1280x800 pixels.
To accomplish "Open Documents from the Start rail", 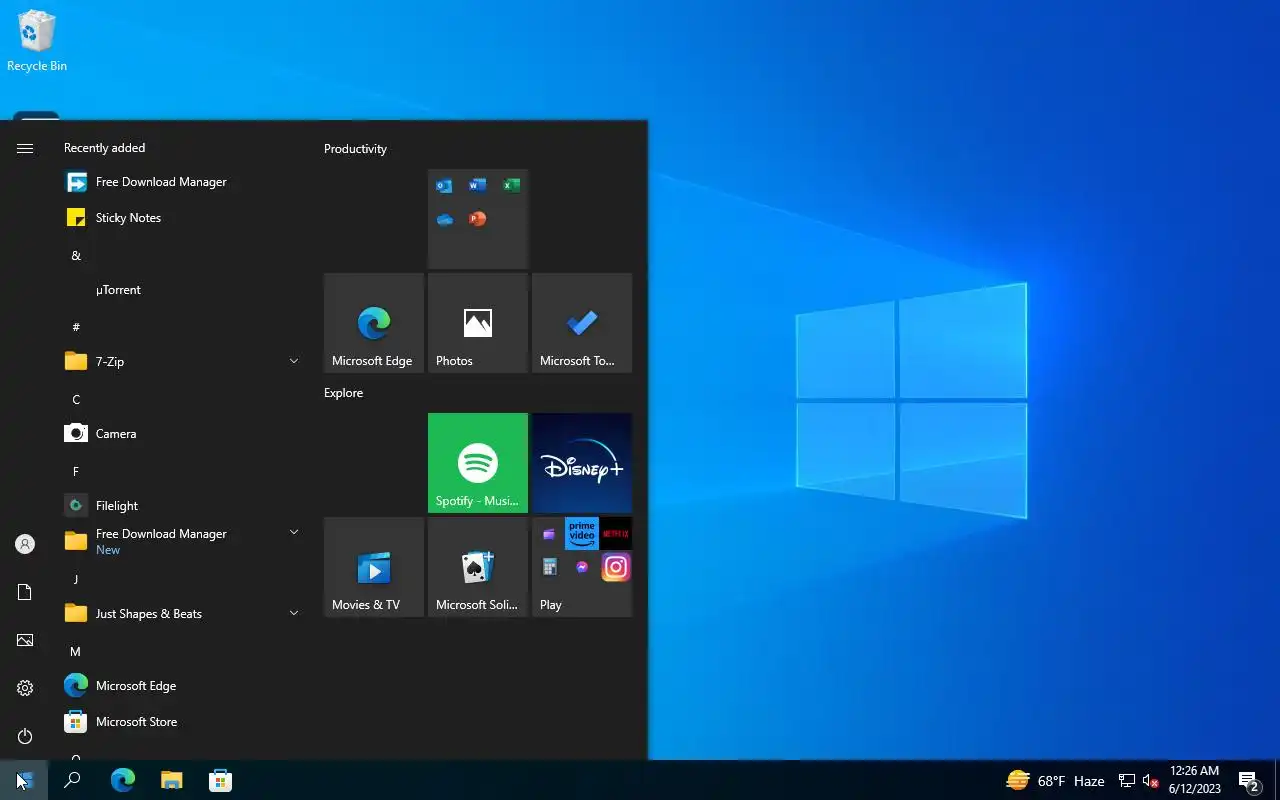I will tap(25, 592).
